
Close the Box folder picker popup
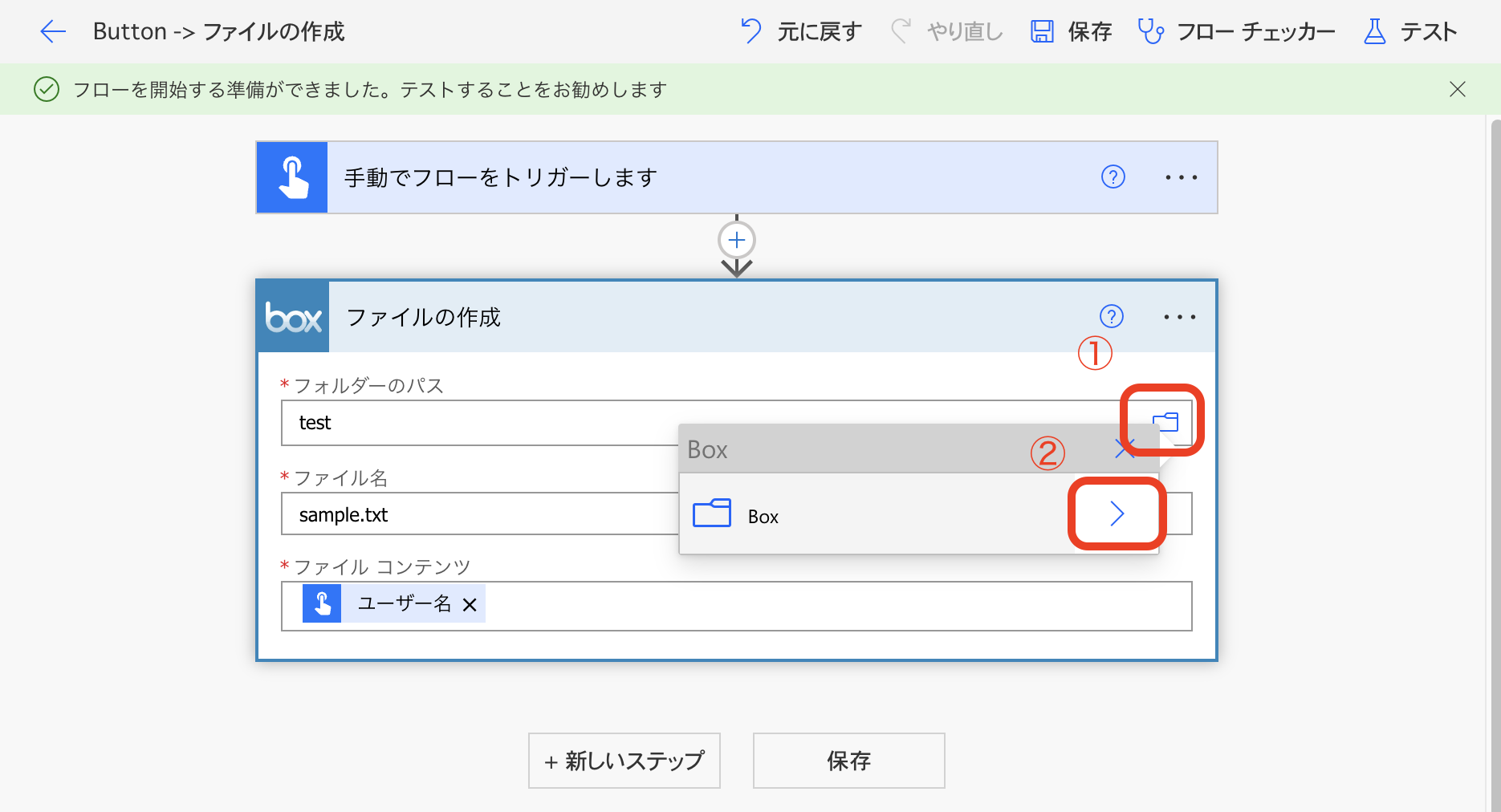(1124, 449)
